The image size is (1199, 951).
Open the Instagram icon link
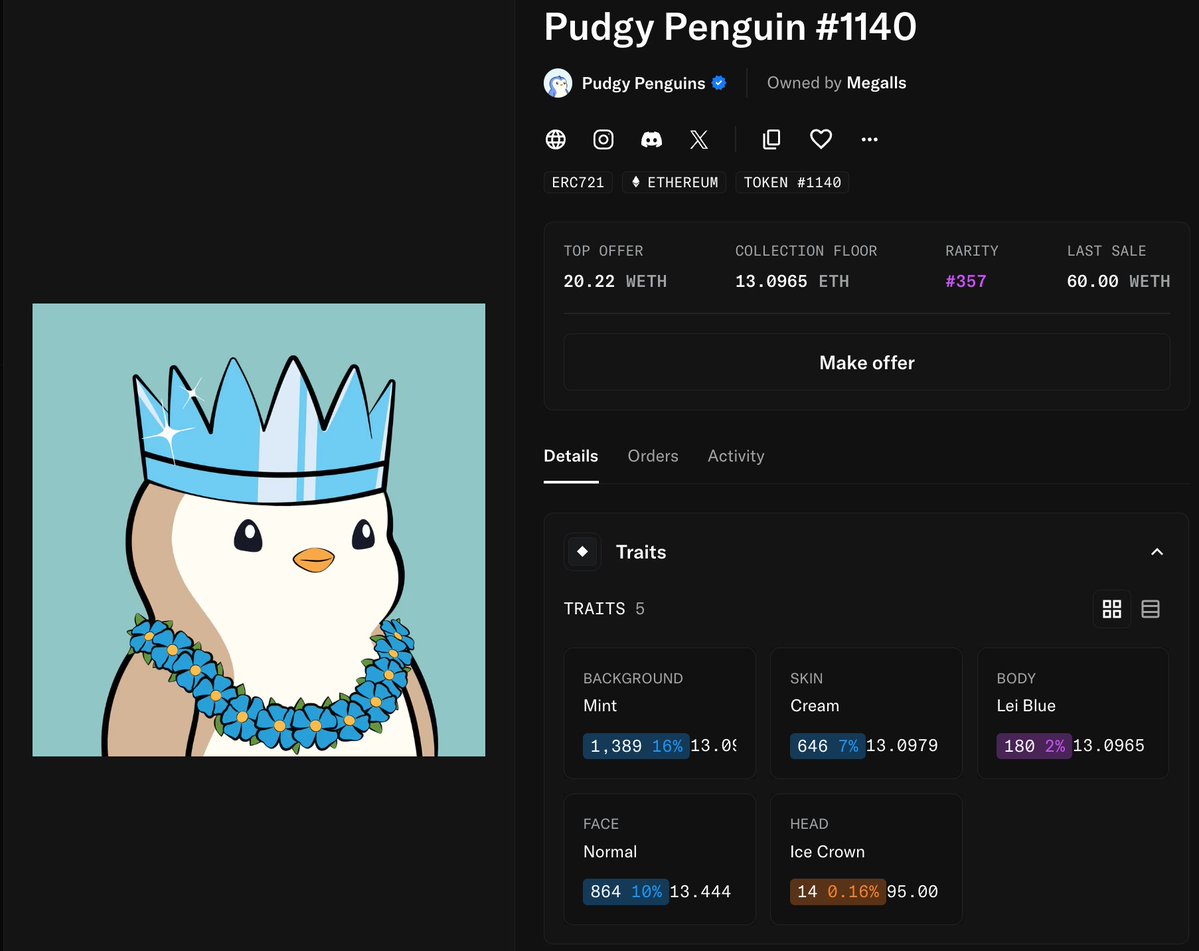pyautogui.click(x=603, y=139)
